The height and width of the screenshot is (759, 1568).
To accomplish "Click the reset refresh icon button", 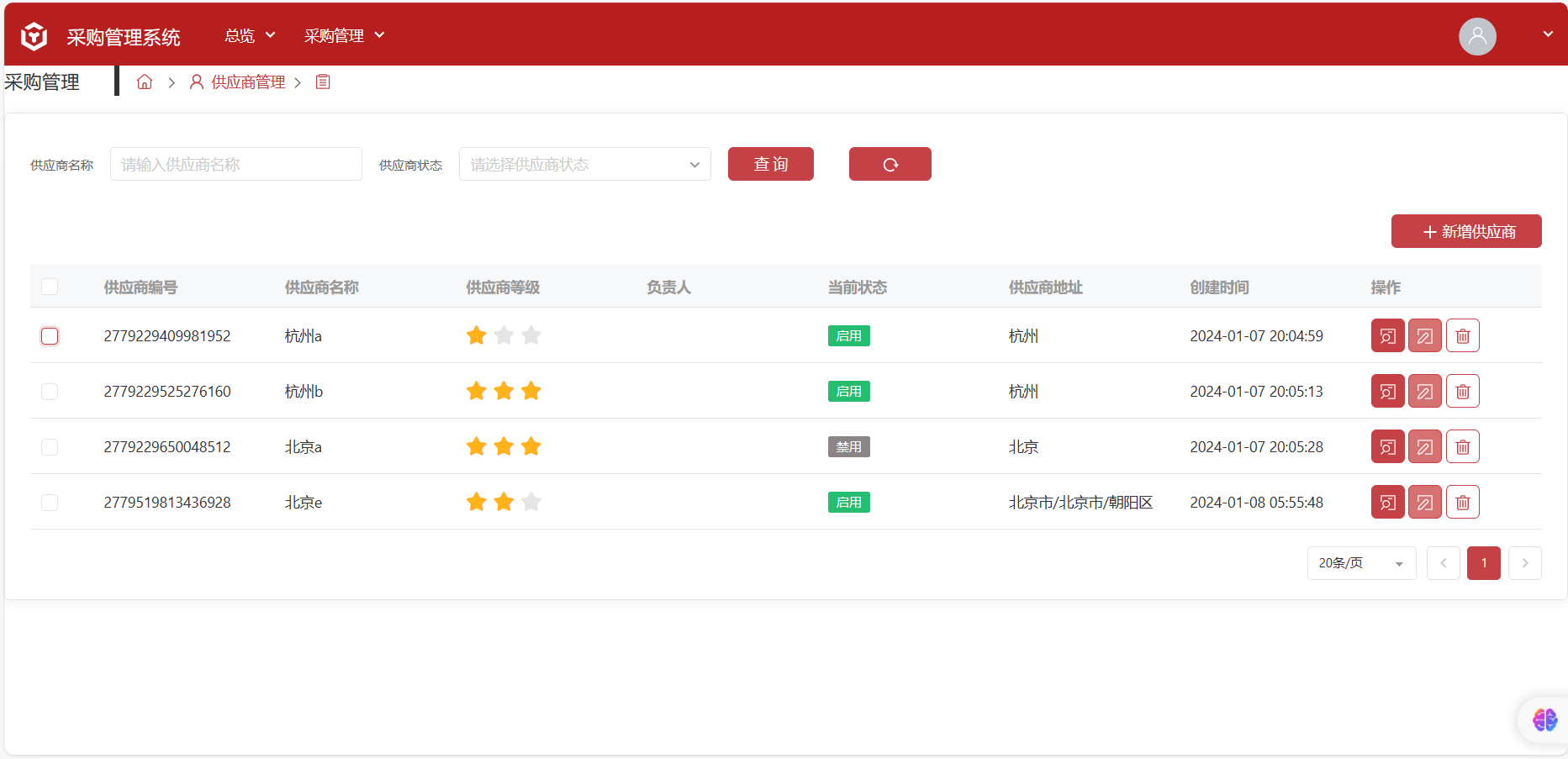I will tap(890, 164).
